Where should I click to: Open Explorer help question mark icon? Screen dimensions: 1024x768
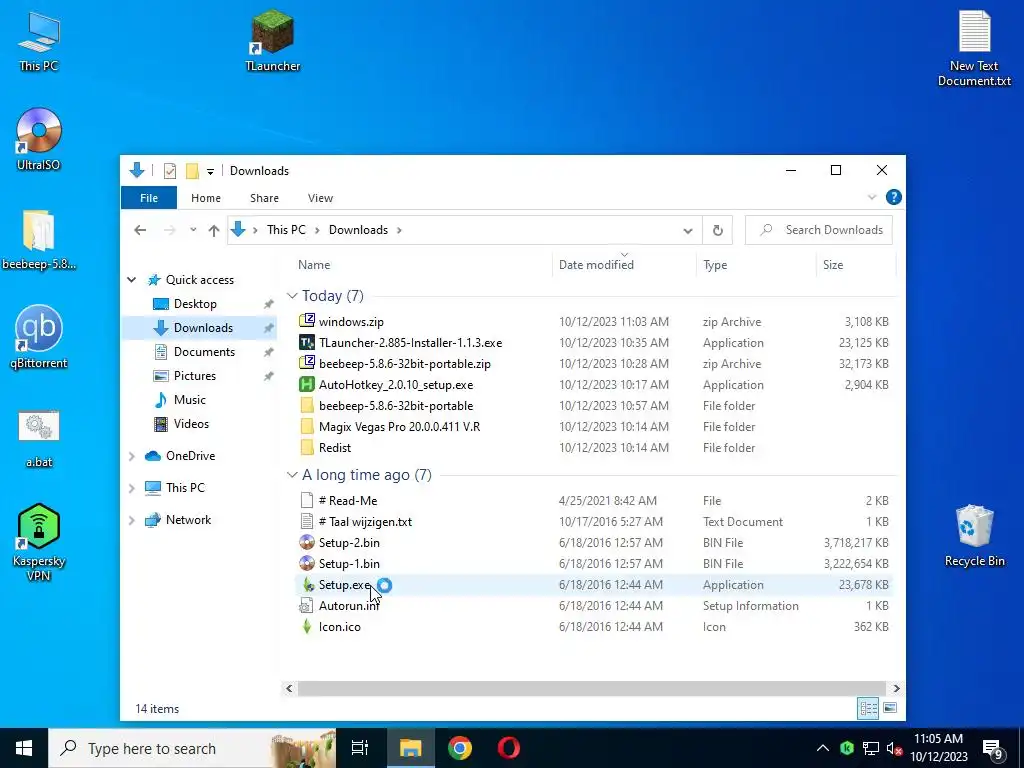point(893,197)
